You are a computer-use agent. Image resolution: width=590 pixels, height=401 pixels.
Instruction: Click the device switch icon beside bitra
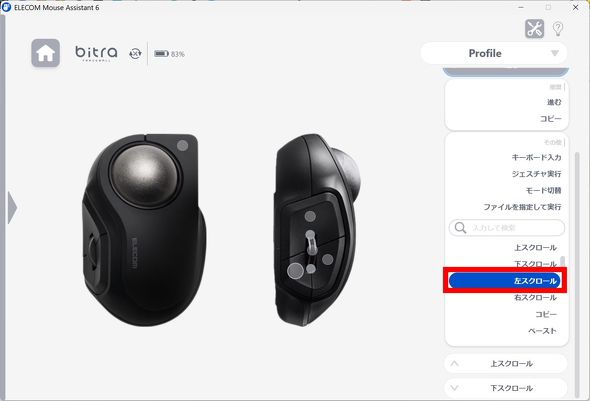[135, 53]
